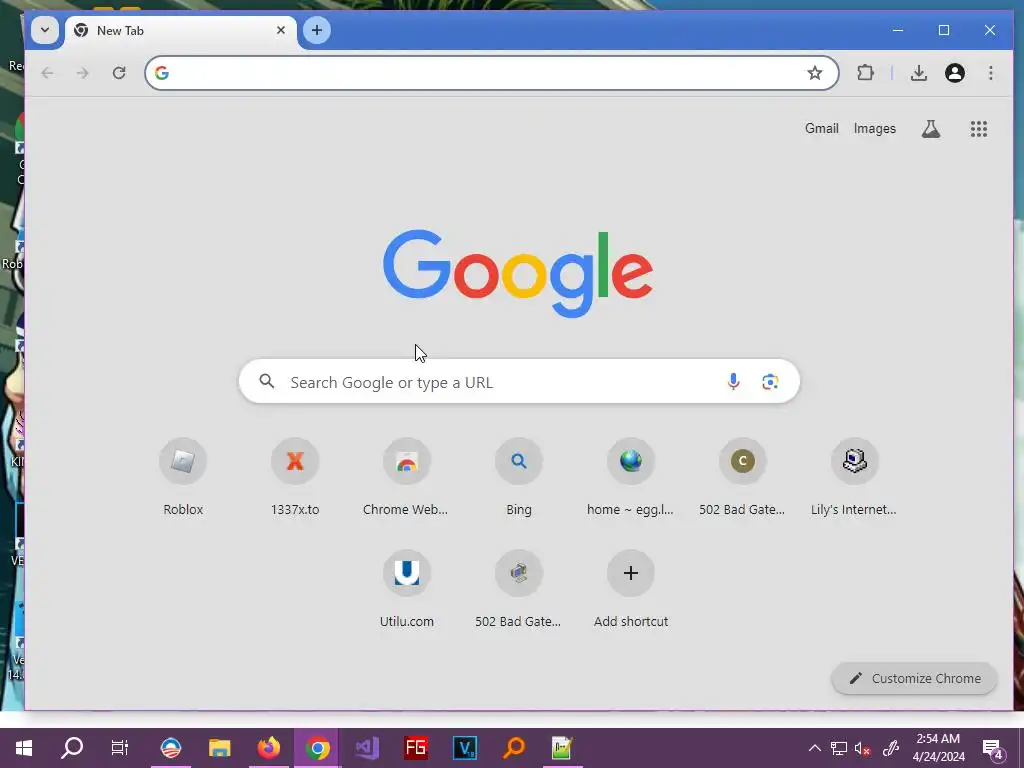The width and height of the screenshot is (1024, 768).
Task: Open the tab search dropdown arrow
Action: tap(45, 30)
